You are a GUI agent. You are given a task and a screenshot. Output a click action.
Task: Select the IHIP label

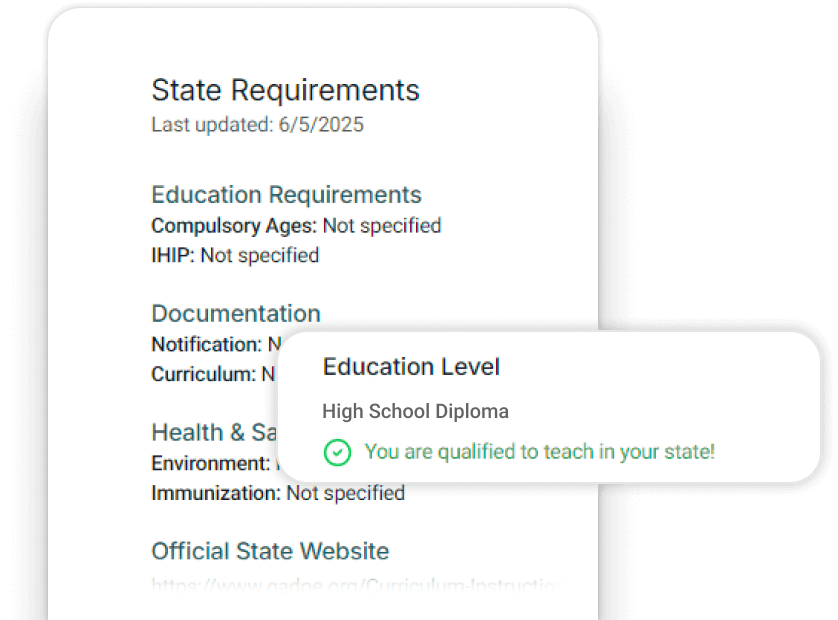click(173, 256)
